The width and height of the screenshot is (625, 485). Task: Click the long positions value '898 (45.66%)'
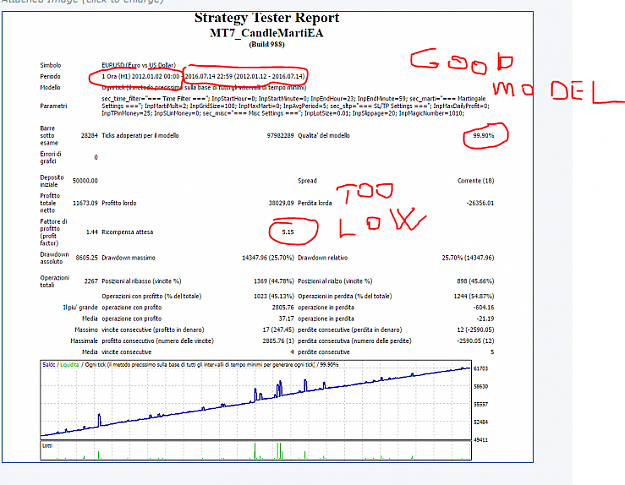coord(475,281)
